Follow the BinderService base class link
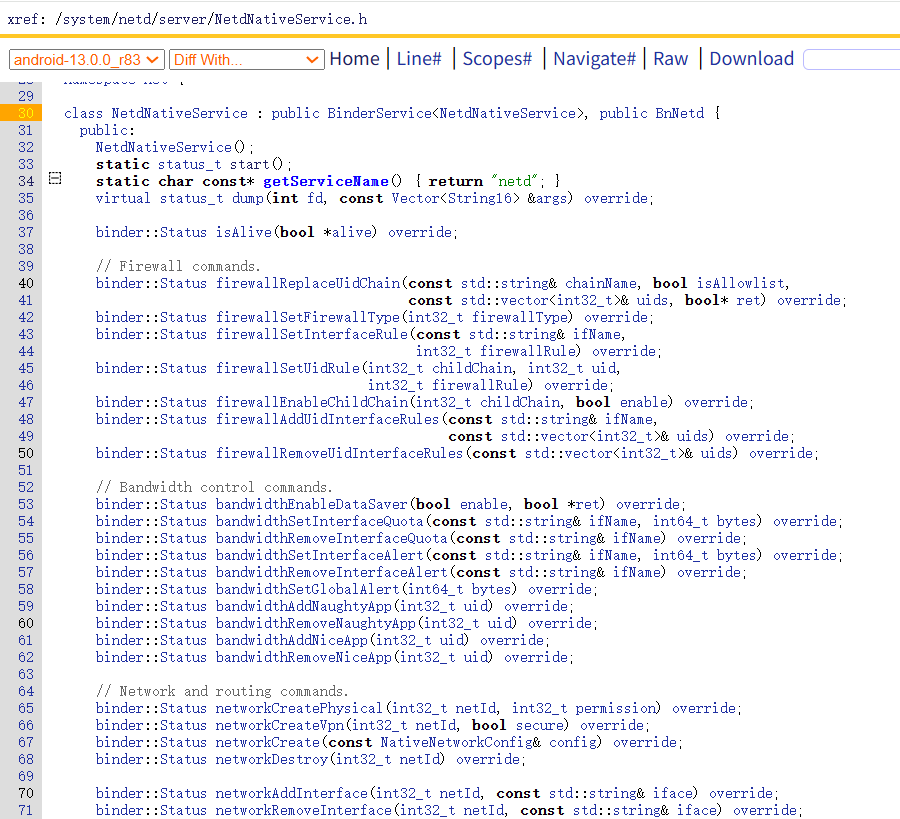This screenshot has height=819, width=900. coord(379,113)
